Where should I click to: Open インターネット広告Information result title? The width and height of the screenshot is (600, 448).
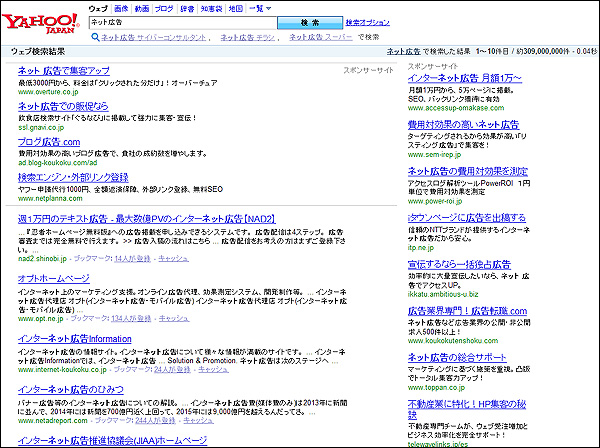pyautogui.click(x=69, y=339)
